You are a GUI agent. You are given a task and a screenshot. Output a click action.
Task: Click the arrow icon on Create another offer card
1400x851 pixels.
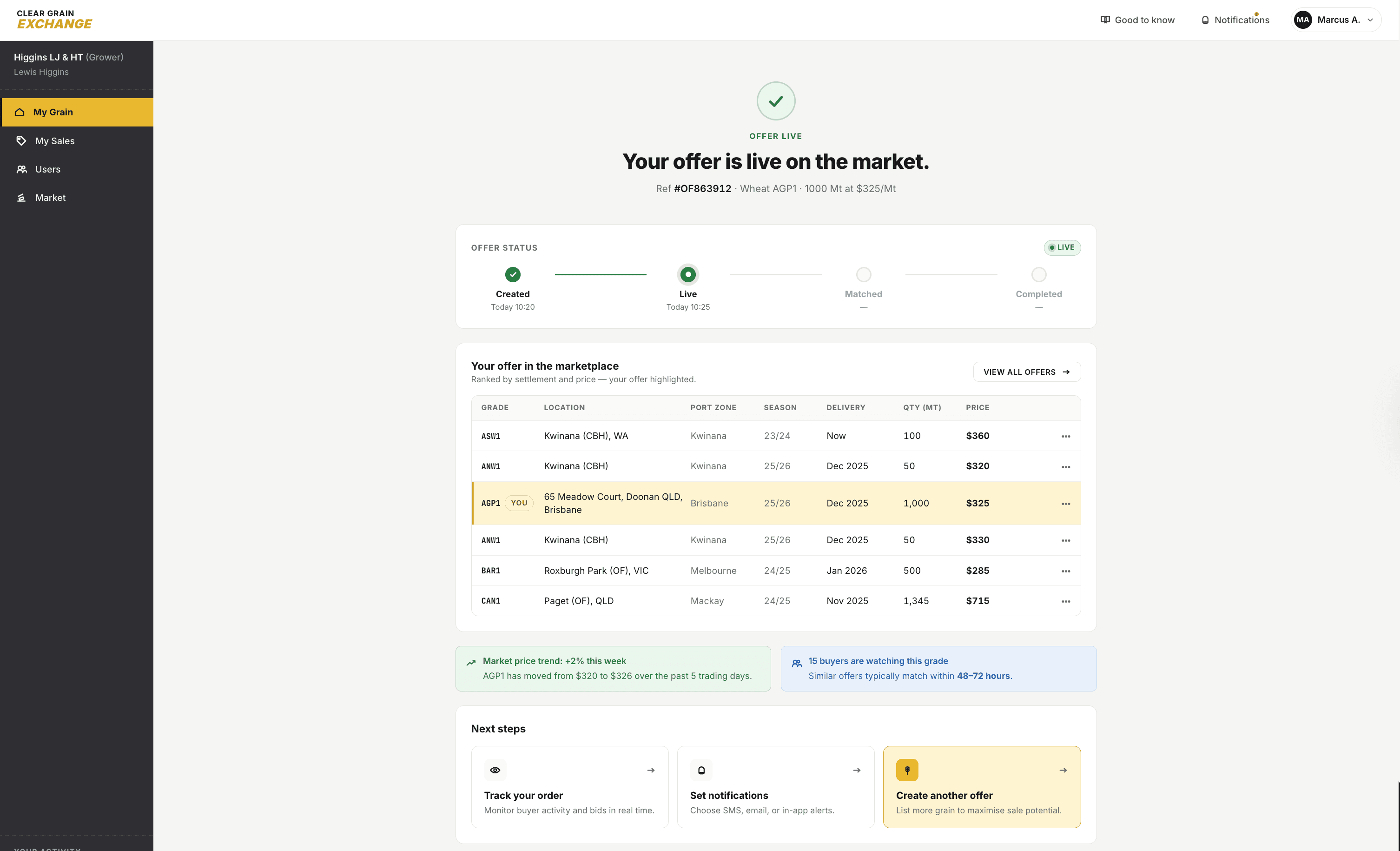tap(1063, 770)
